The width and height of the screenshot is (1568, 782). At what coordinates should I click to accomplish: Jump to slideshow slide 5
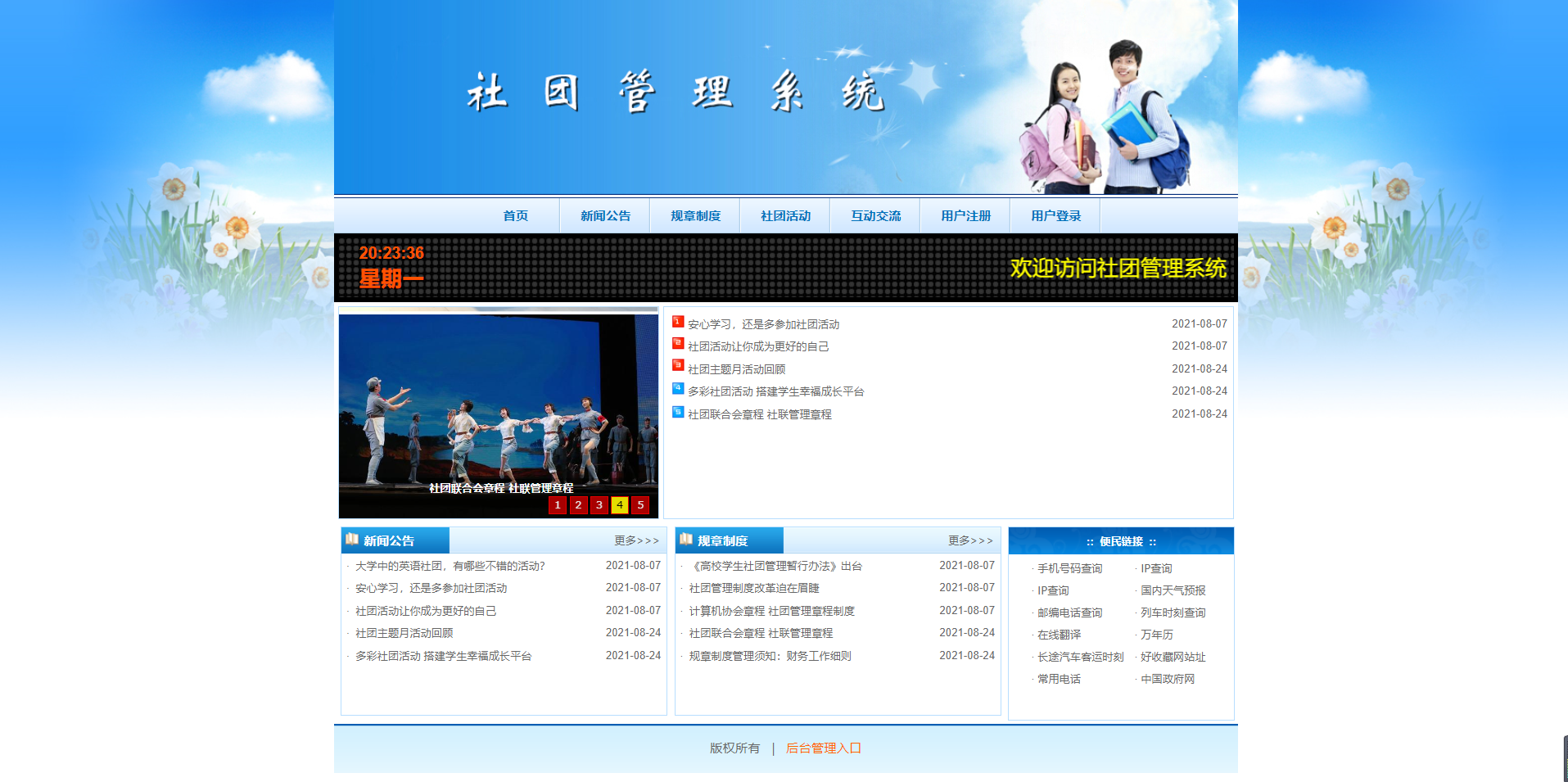640,505
